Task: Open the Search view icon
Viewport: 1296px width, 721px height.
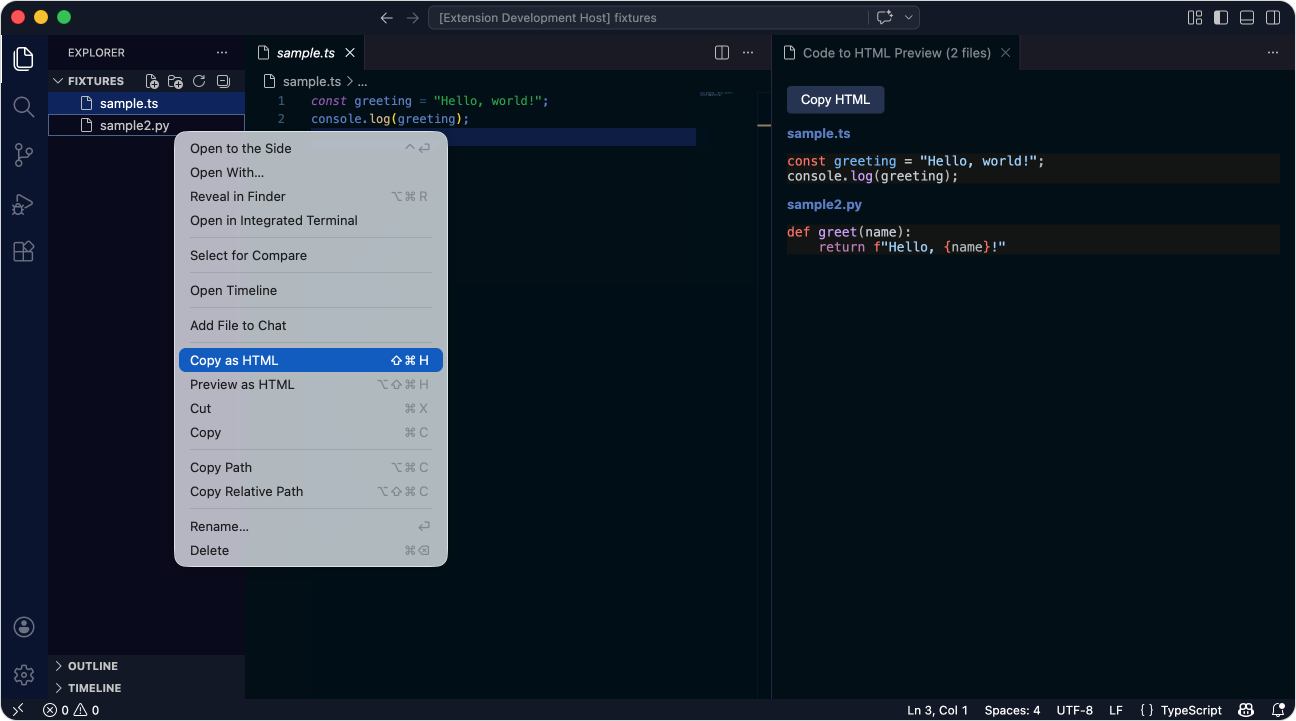Action: click(x=24, y=106)
